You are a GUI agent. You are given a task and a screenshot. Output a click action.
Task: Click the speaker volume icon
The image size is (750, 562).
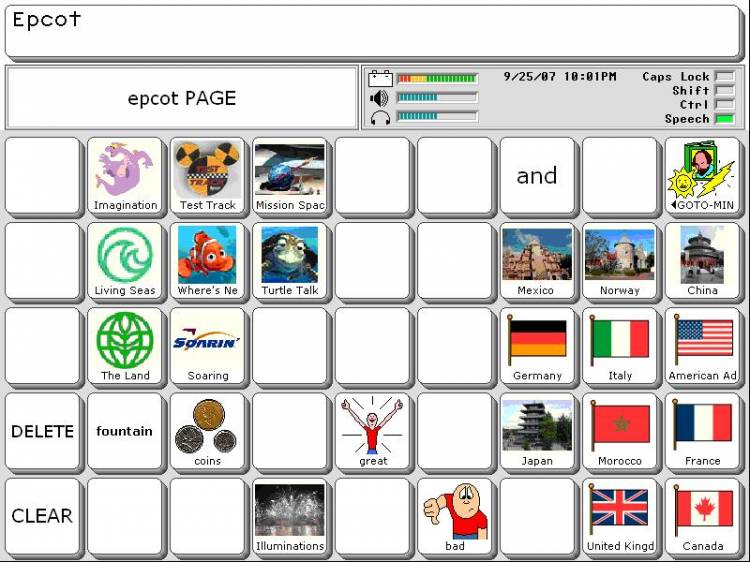379,99
